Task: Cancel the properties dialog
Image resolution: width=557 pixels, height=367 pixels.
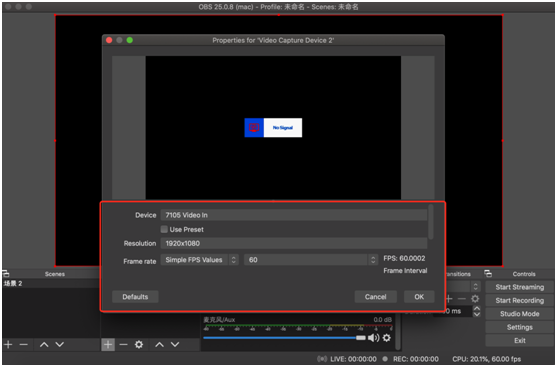Action: click(375, 297)
